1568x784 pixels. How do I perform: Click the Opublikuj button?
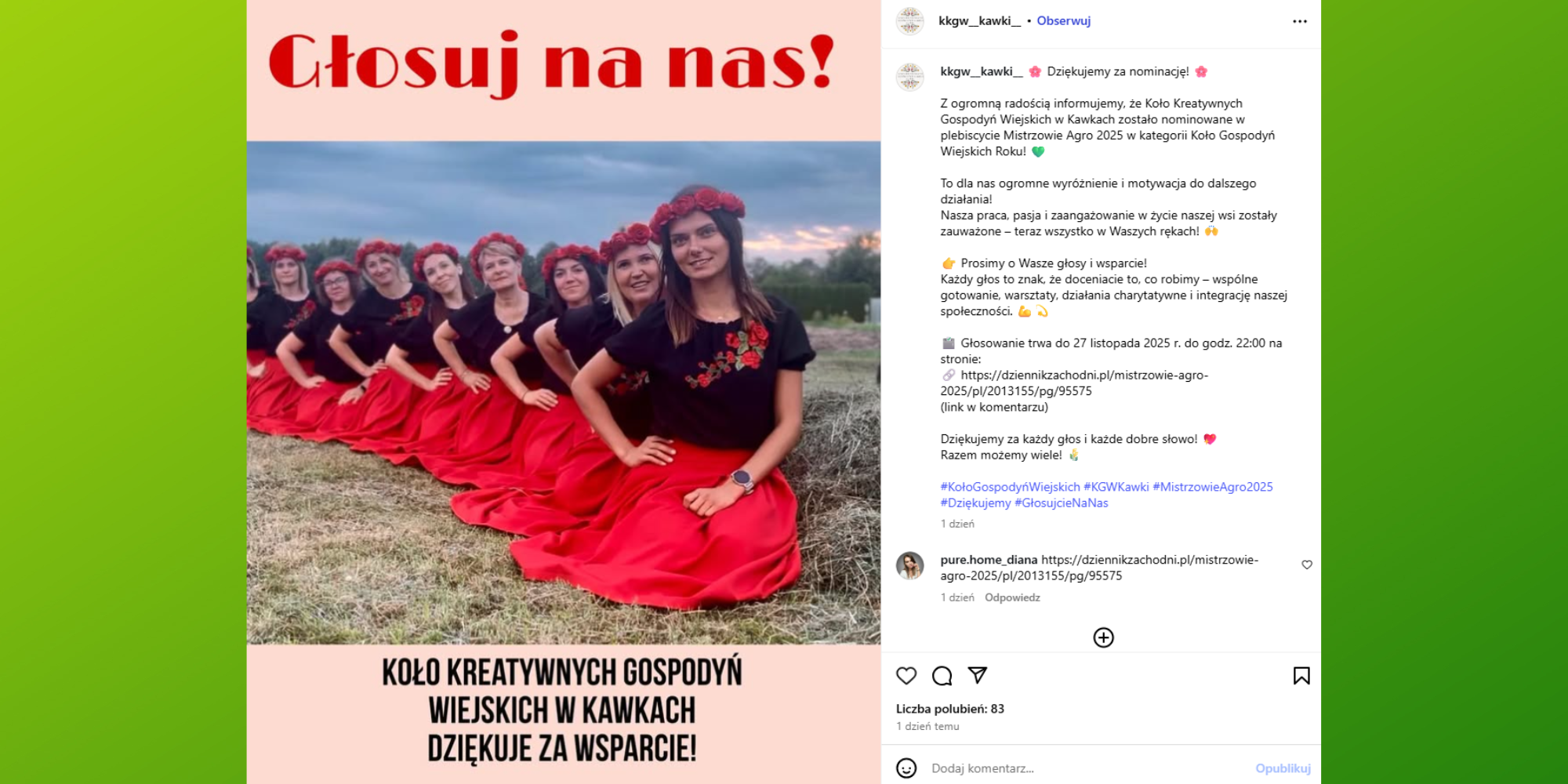point(1283,768)
